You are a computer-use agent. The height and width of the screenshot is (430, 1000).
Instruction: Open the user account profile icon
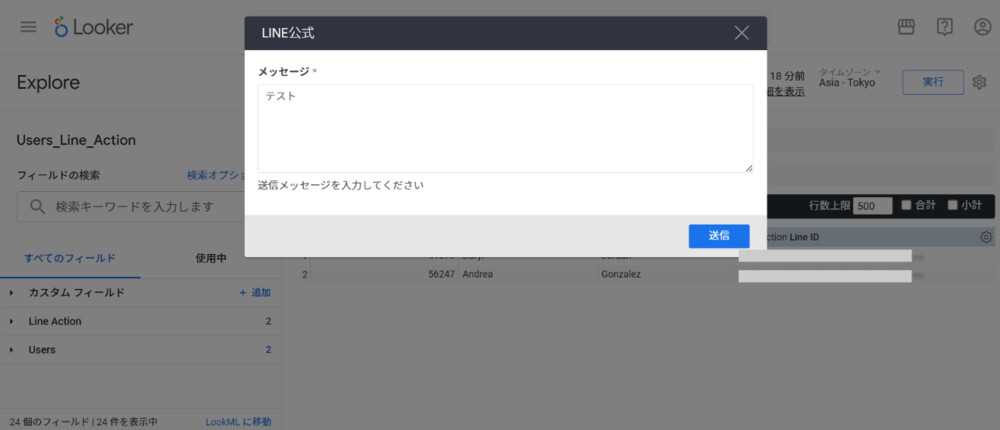click(982, 27)
